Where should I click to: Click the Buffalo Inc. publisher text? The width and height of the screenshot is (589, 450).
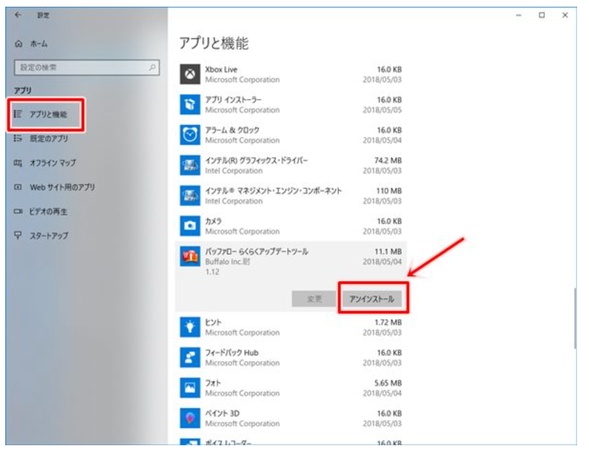227,261
